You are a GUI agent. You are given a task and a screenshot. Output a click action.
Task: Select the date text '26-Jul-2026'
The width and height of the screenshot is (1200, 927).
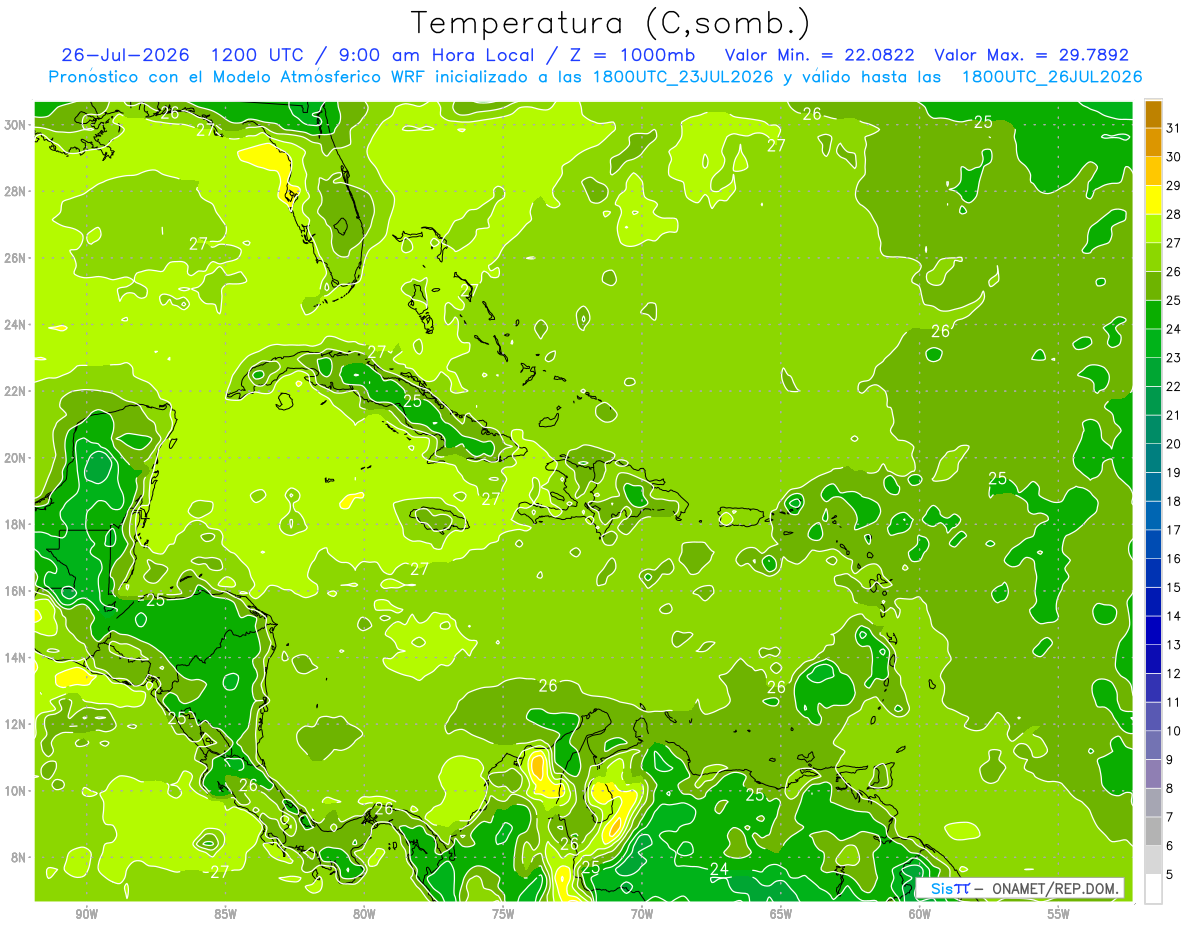point(126,55)
